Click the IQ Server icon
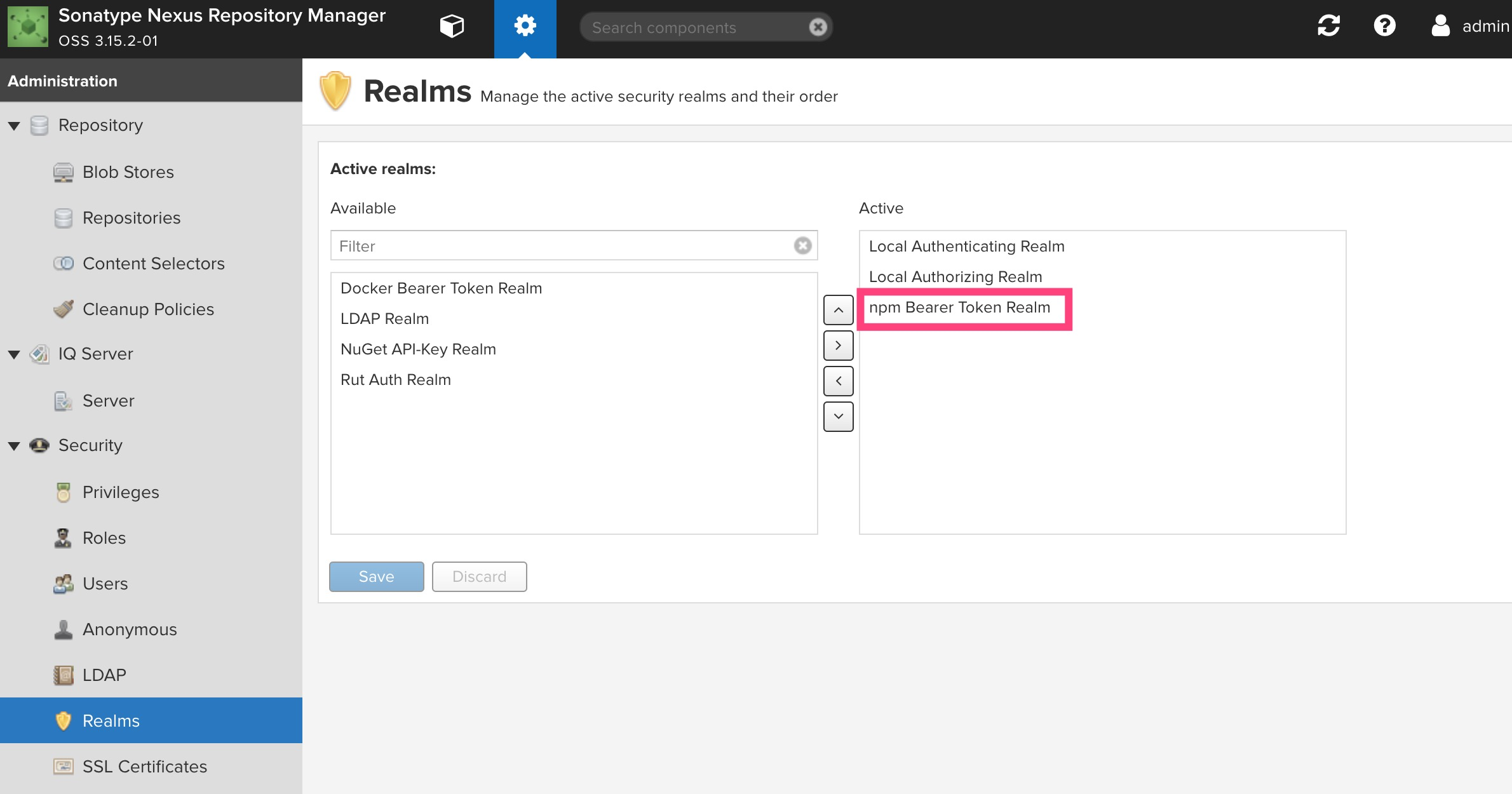 [x=39, y=354]
